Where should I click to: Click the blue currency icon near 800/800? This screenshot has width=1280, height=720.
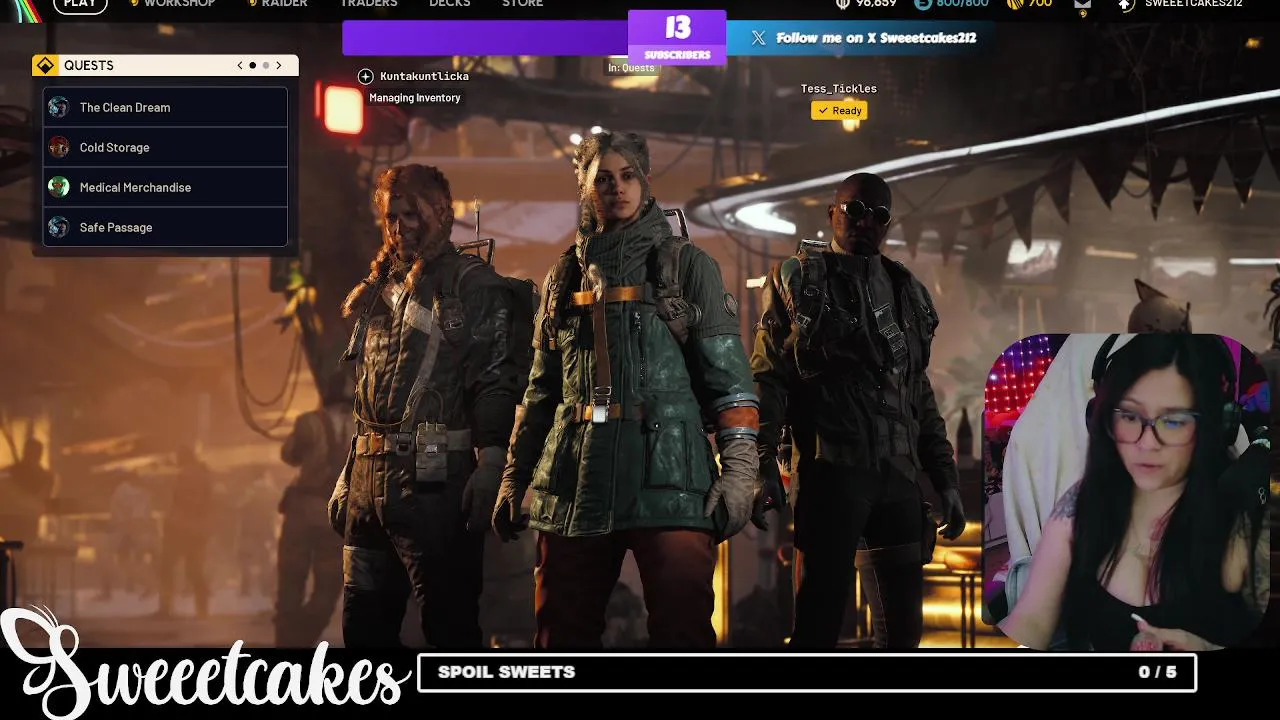pyautogui.click(x=923, y=3)
